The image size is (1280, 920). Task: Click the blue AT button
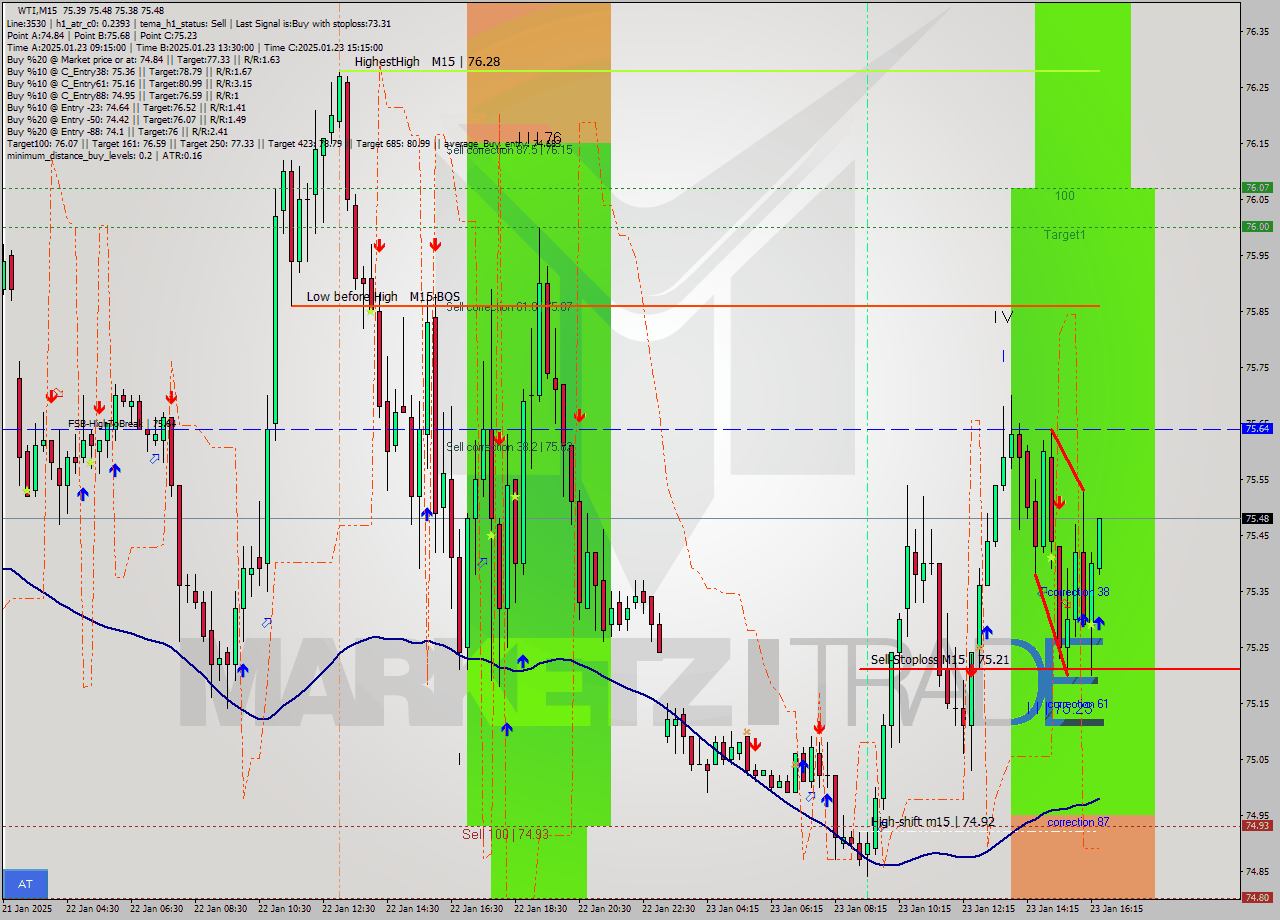pos(25,884)
